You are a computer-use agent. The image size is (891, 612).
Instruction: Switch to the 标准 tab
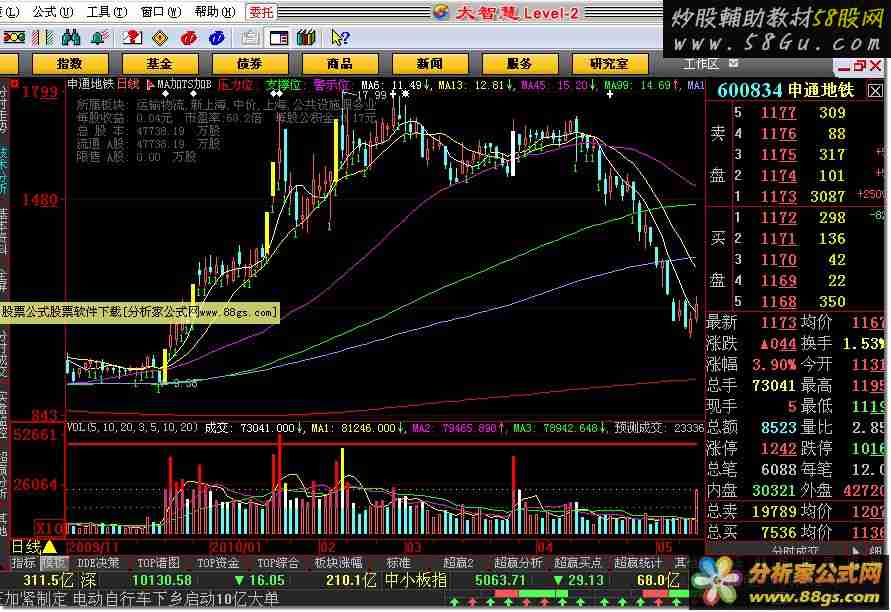click(398, 563)
